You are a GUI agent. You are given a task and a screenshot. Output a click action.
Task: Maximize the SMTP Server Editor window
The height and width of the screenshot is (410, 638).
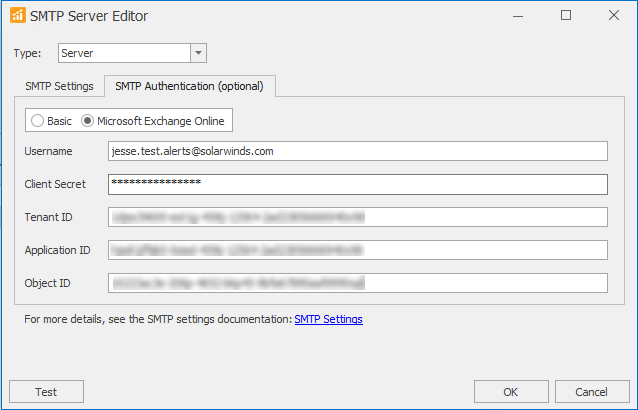coord(566,16)
